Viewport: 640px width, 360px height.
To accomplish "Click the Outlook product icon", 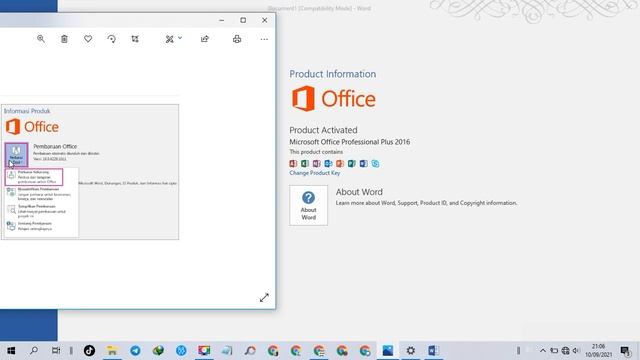I will [328, 164].
